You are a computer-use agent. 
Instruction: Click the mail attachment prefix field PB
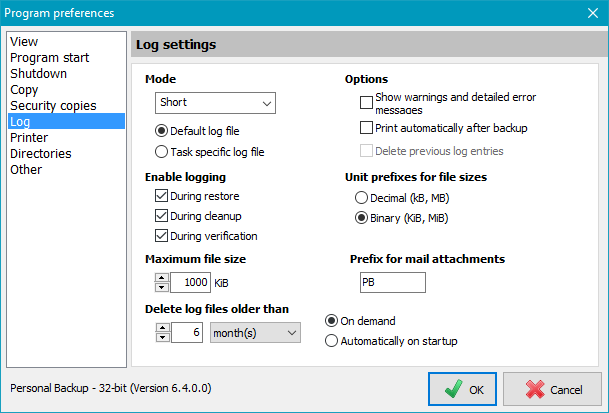393,282
